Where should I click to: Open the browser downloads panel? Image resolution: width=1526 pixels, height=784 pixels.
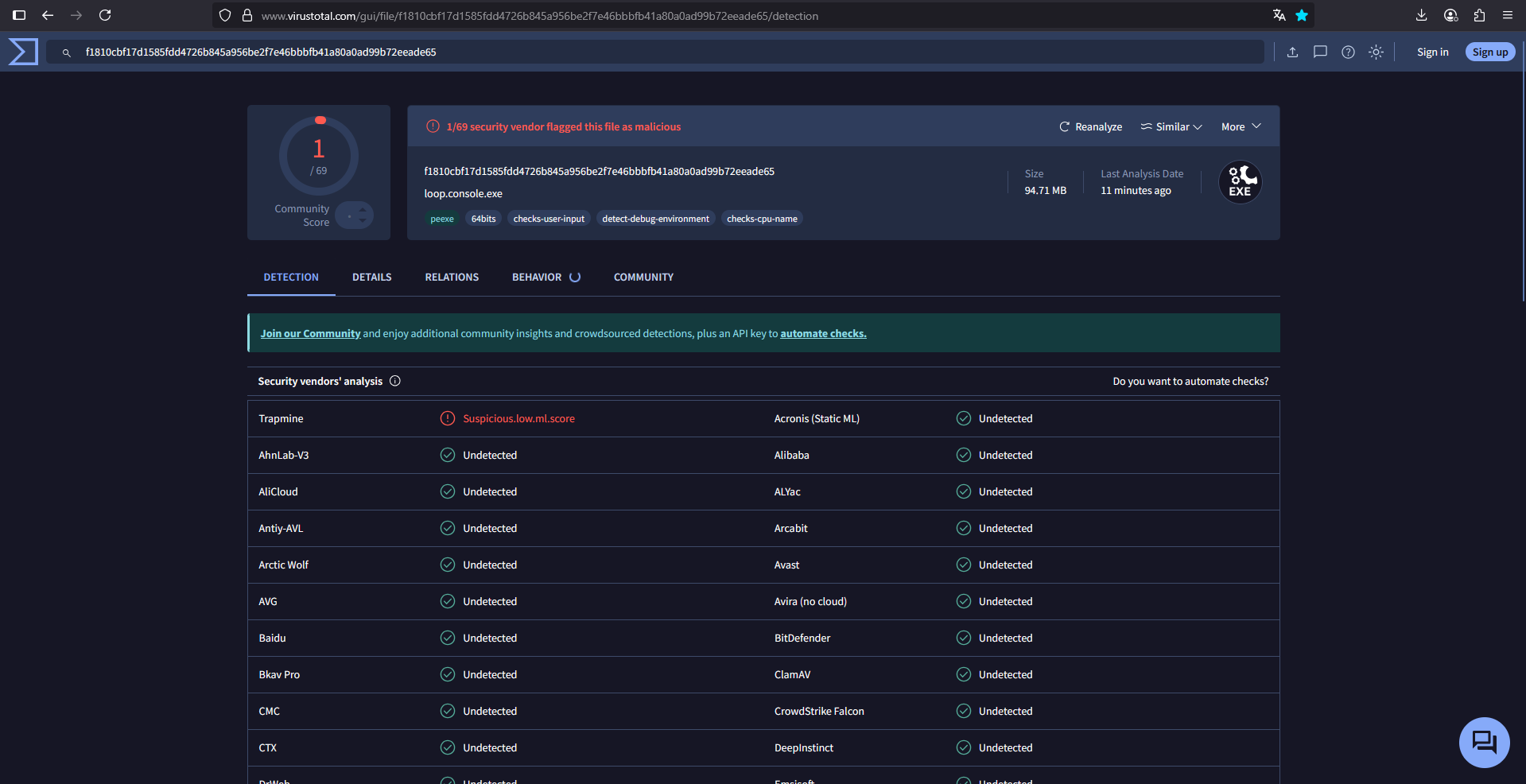(x=1422, y=15)
